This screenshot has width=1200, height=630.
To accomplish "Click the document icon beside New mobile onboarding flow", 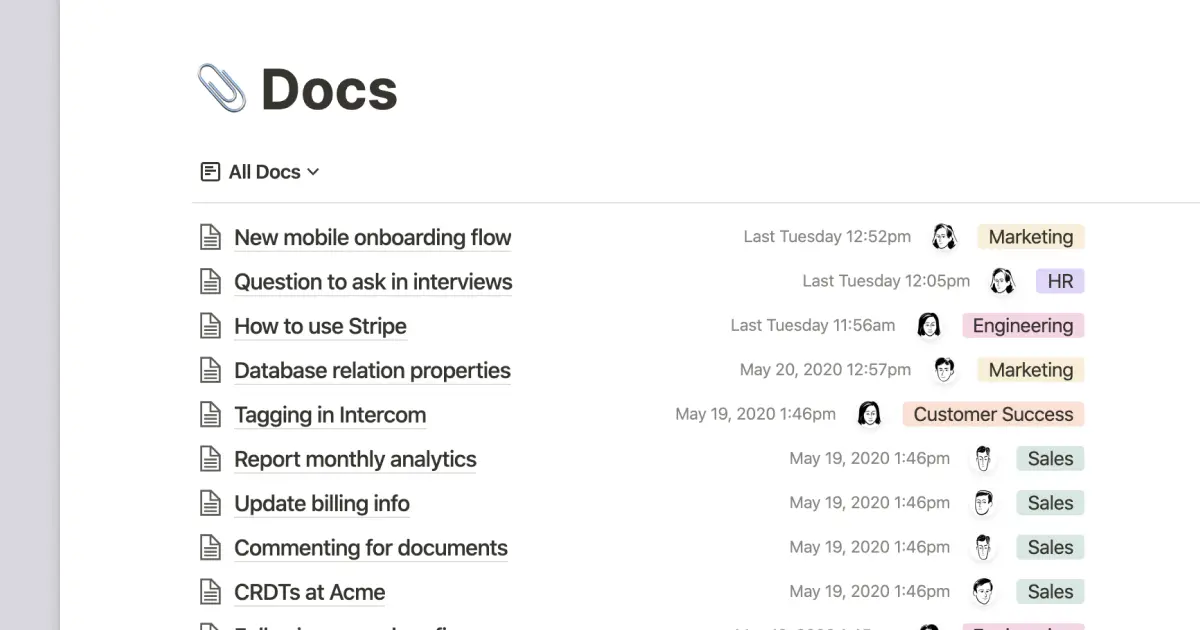I will click(210, 237).
